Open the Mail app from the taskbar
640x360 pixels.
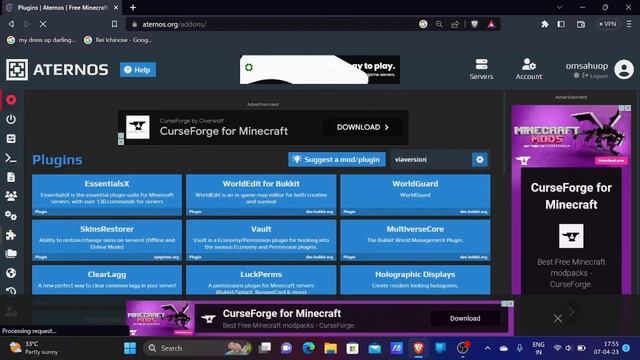click(374, 348)
